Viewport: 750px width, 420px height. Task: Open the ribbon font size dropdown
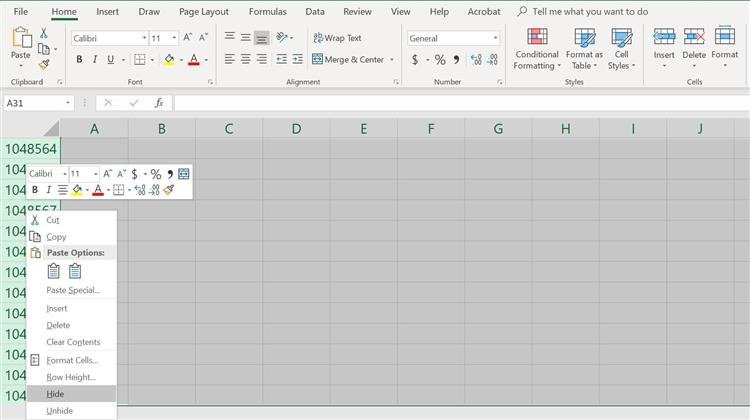174,38
